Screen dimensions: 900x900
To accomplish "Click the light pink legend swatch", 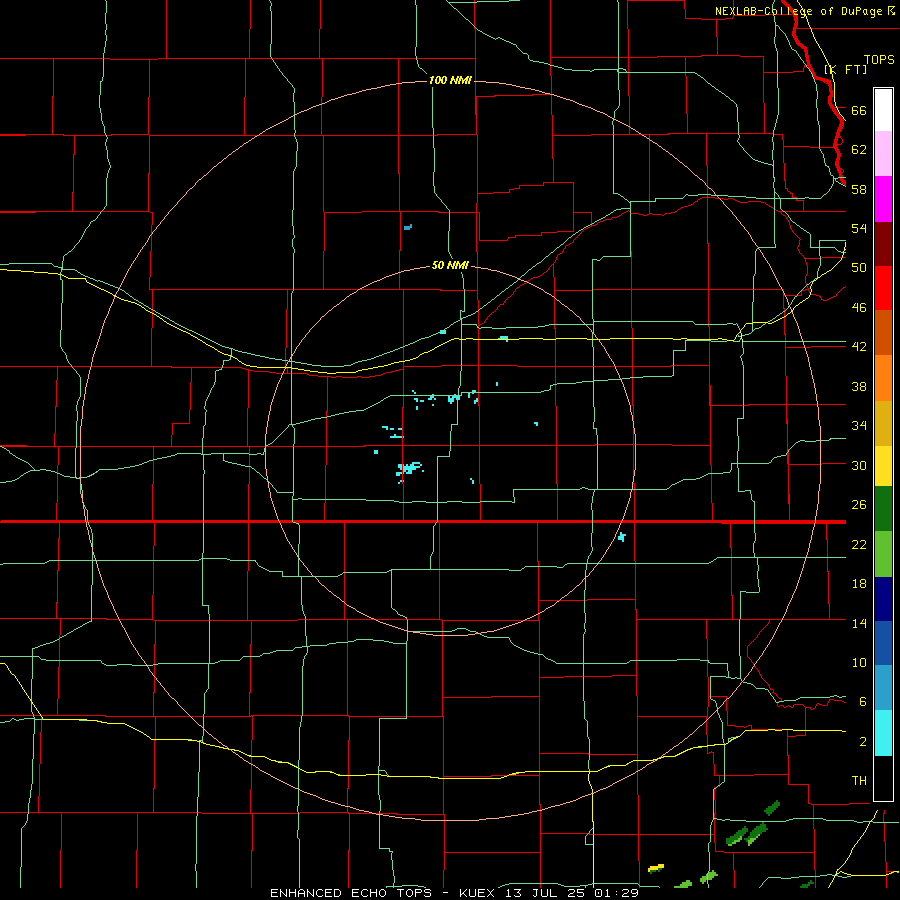I will (x=883, y=154).
